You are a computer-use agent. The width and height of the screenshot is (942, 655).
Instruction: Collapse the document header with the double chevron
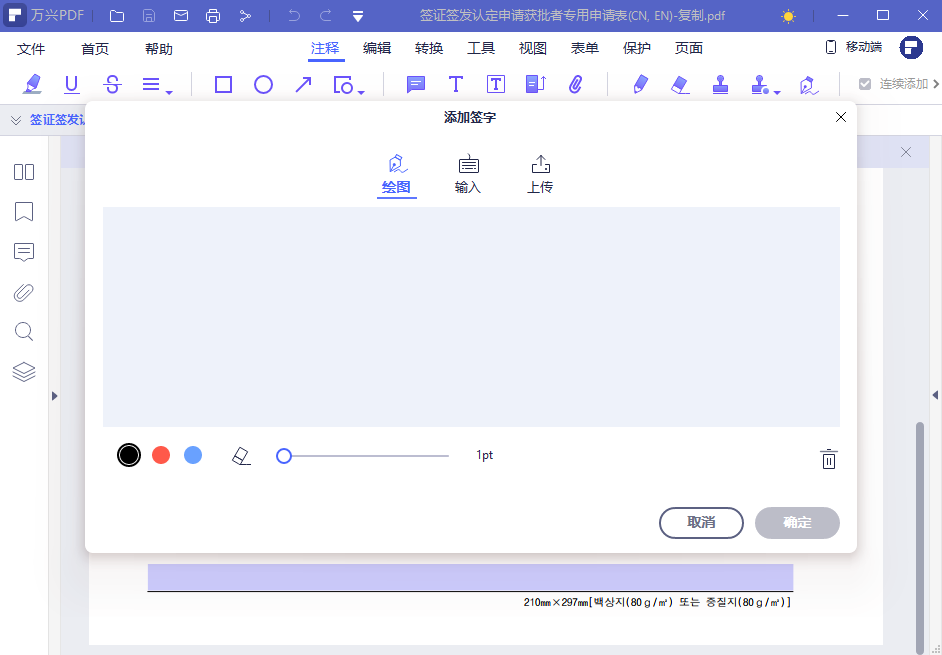[x=14, y=119]
